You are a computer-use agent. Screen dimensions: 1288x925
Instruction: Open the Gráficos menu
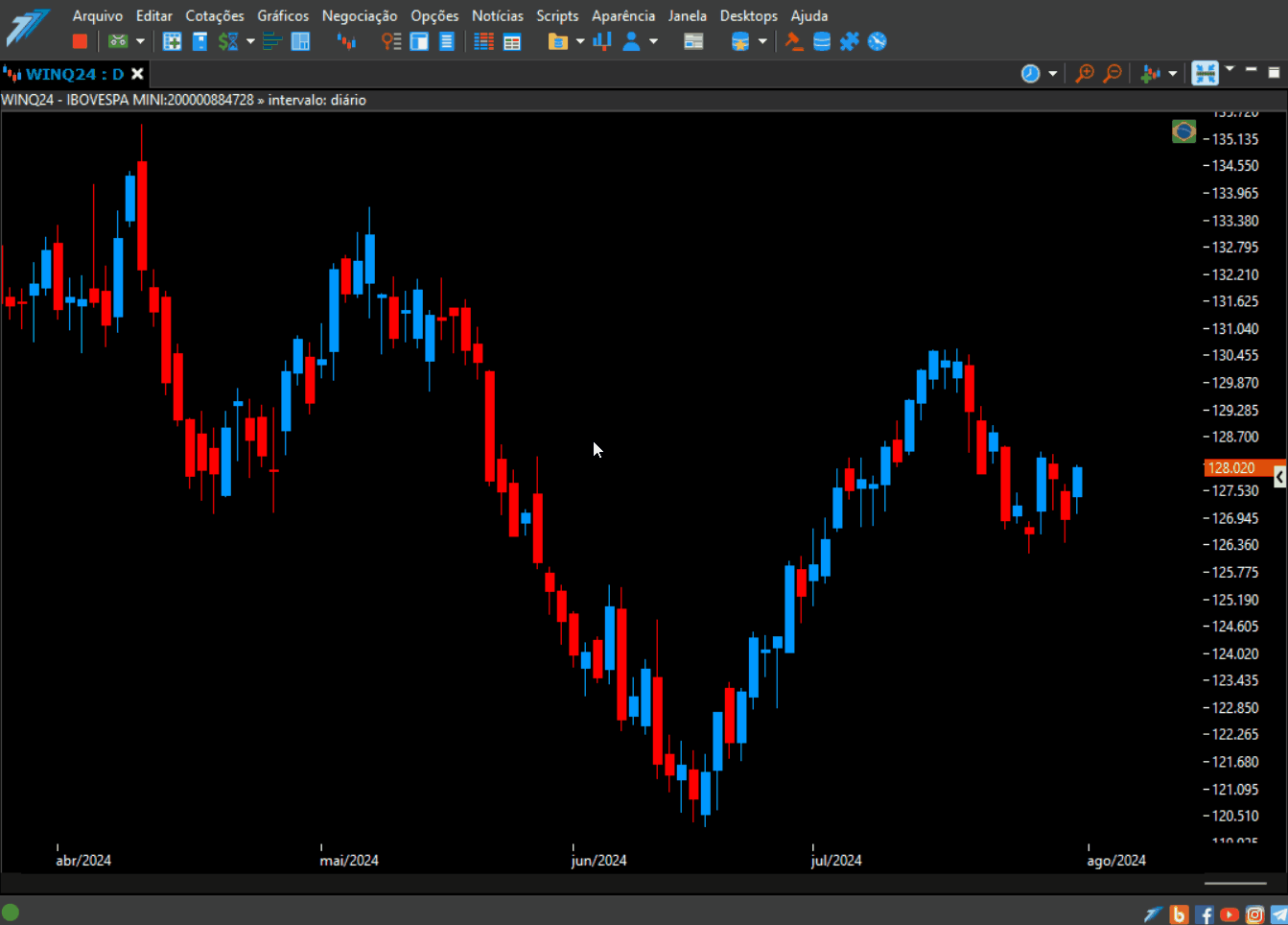[283, 15]
